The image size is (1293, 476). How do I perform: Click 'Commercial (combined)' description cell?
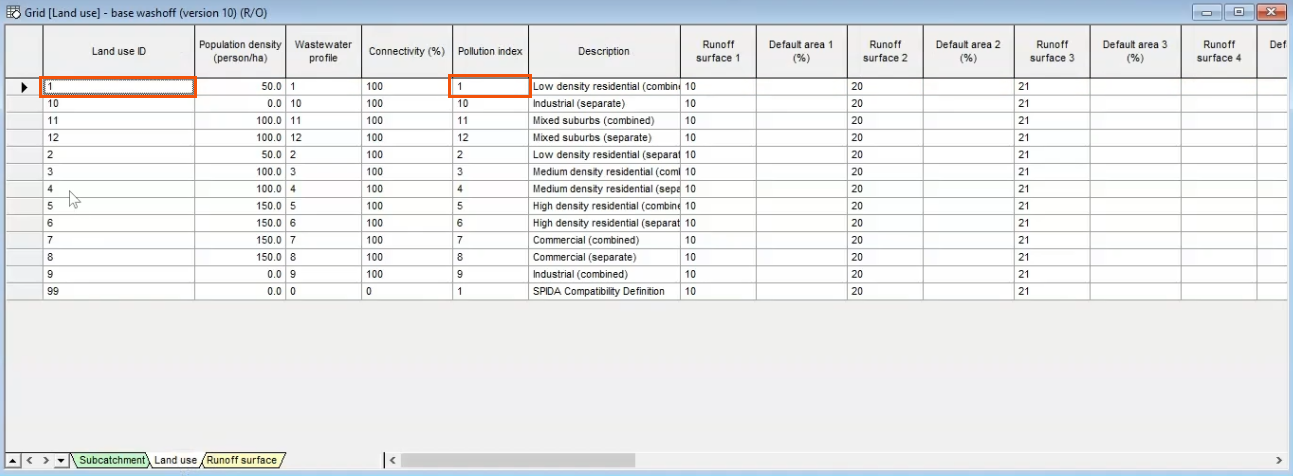604,240
